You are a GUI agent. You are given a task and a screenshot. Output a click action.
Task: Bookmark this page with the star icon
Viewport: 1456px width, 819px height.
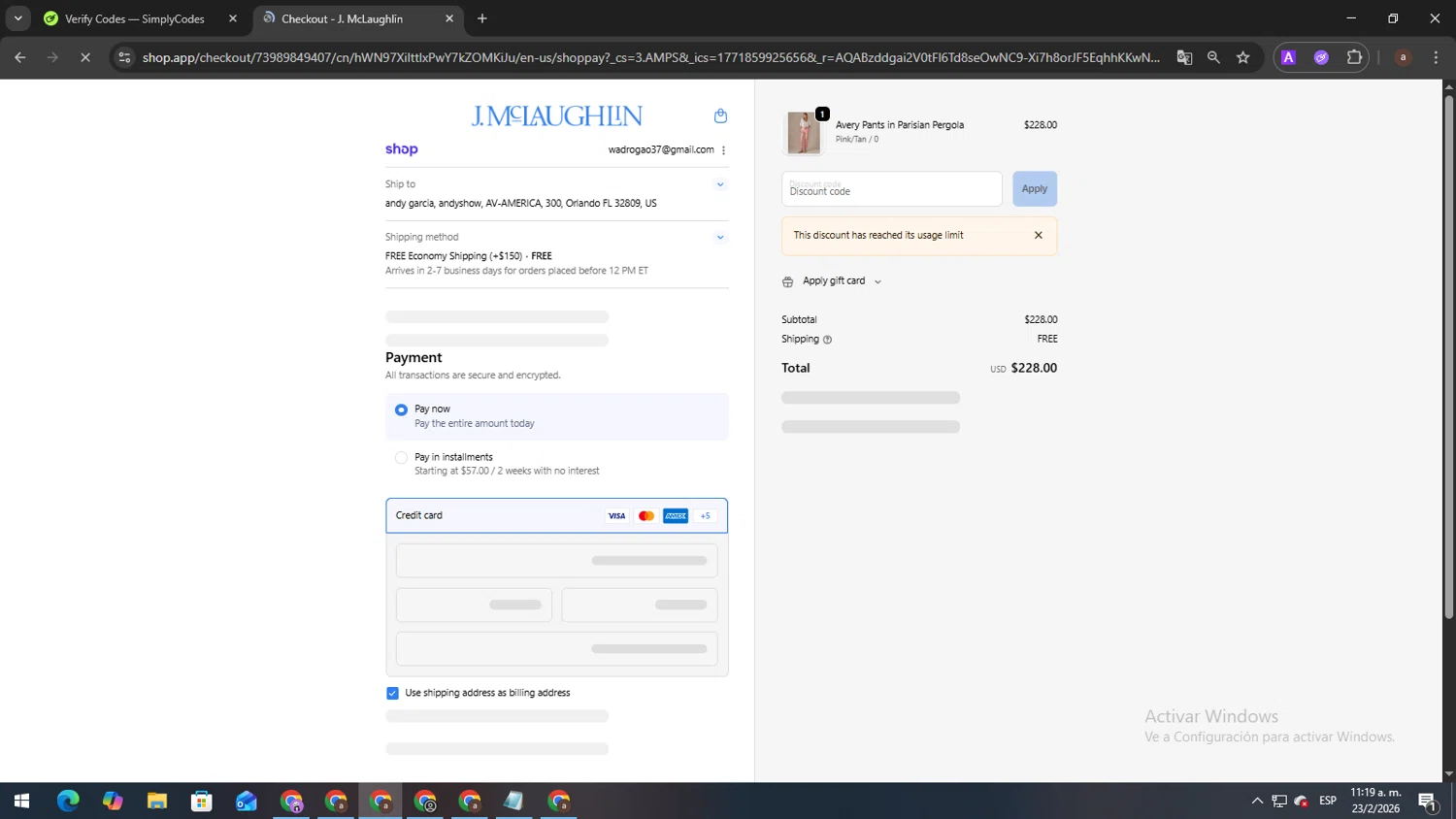(x=1242, y=58)
